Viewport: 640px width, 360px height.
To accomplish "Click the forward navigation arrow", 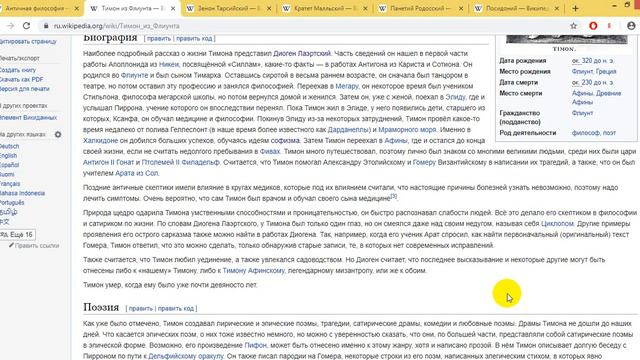I will coord(11,26).
